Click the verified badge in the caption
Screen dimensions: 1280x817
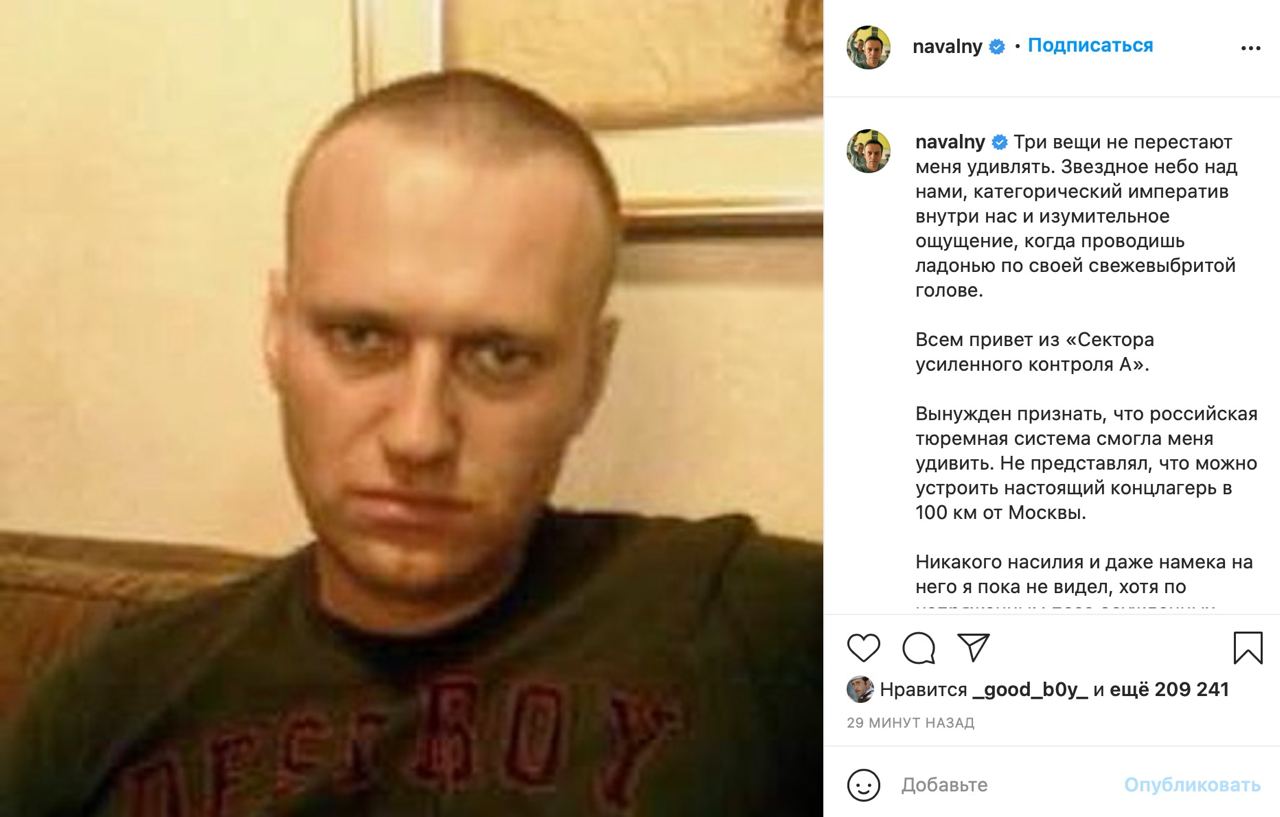click(999, 143)
